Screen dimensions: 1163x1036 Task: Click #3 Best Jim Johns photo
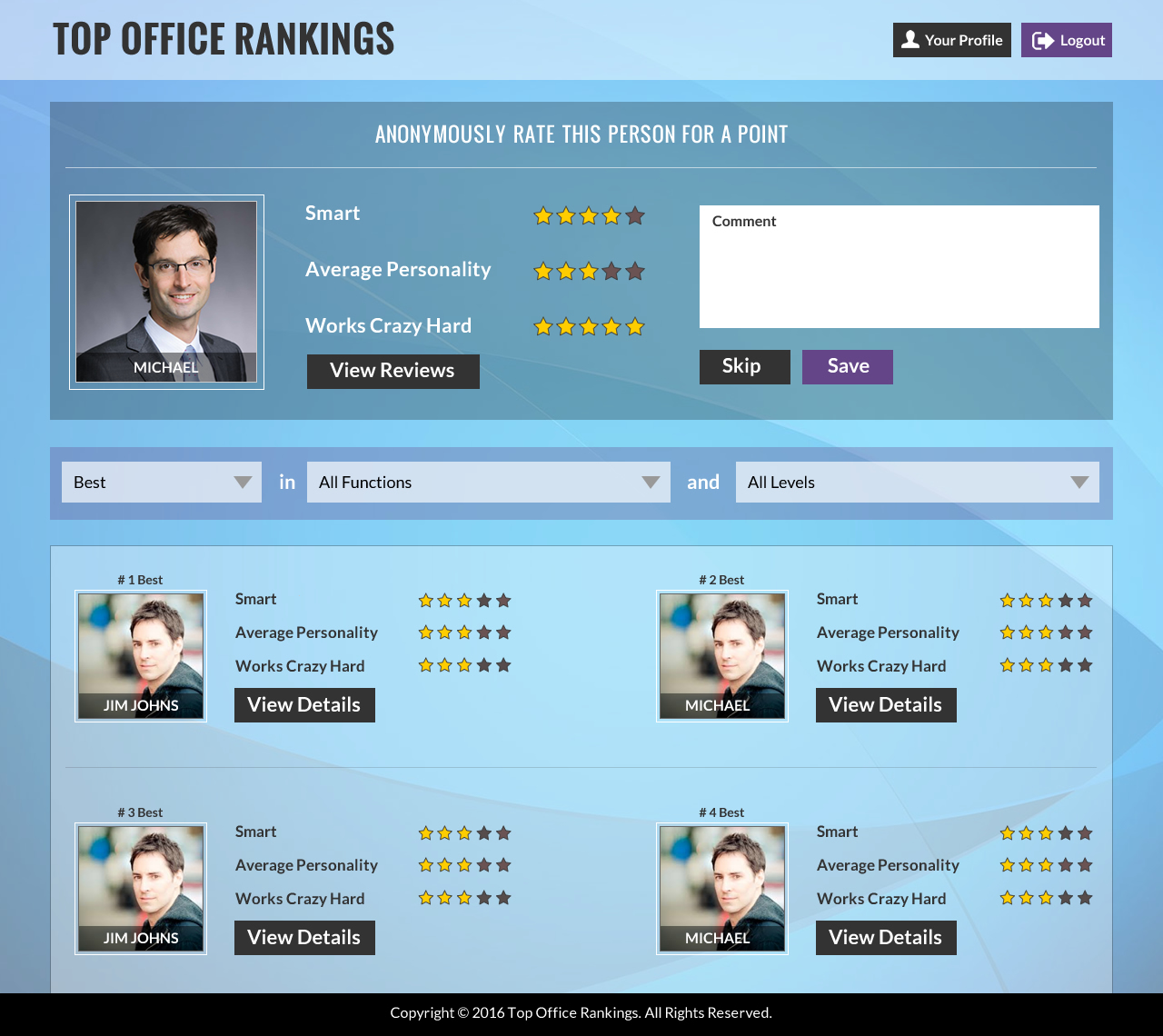tap(141, 889)
